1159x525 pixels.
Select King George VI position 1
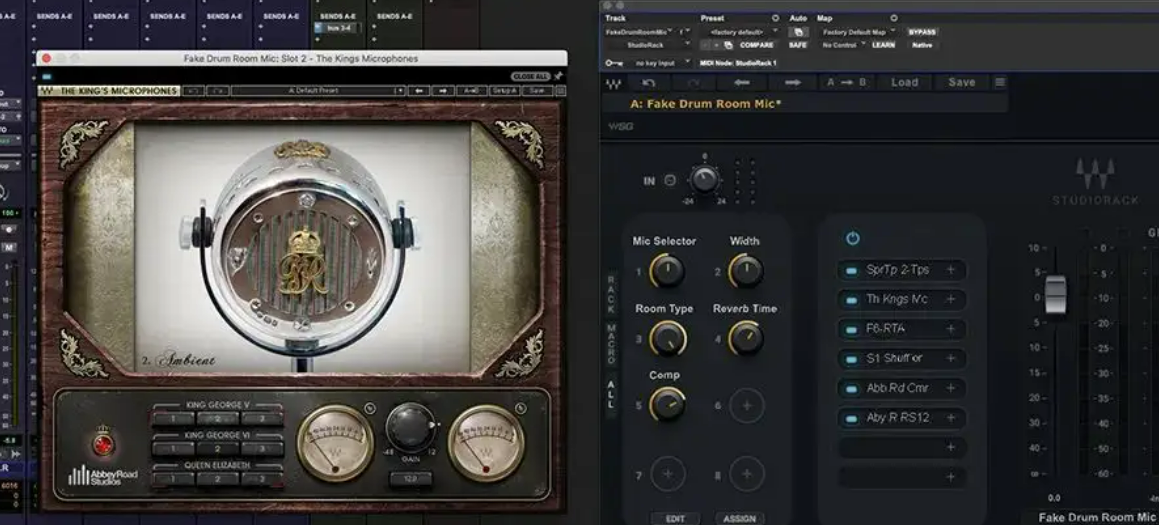(173, 449)
